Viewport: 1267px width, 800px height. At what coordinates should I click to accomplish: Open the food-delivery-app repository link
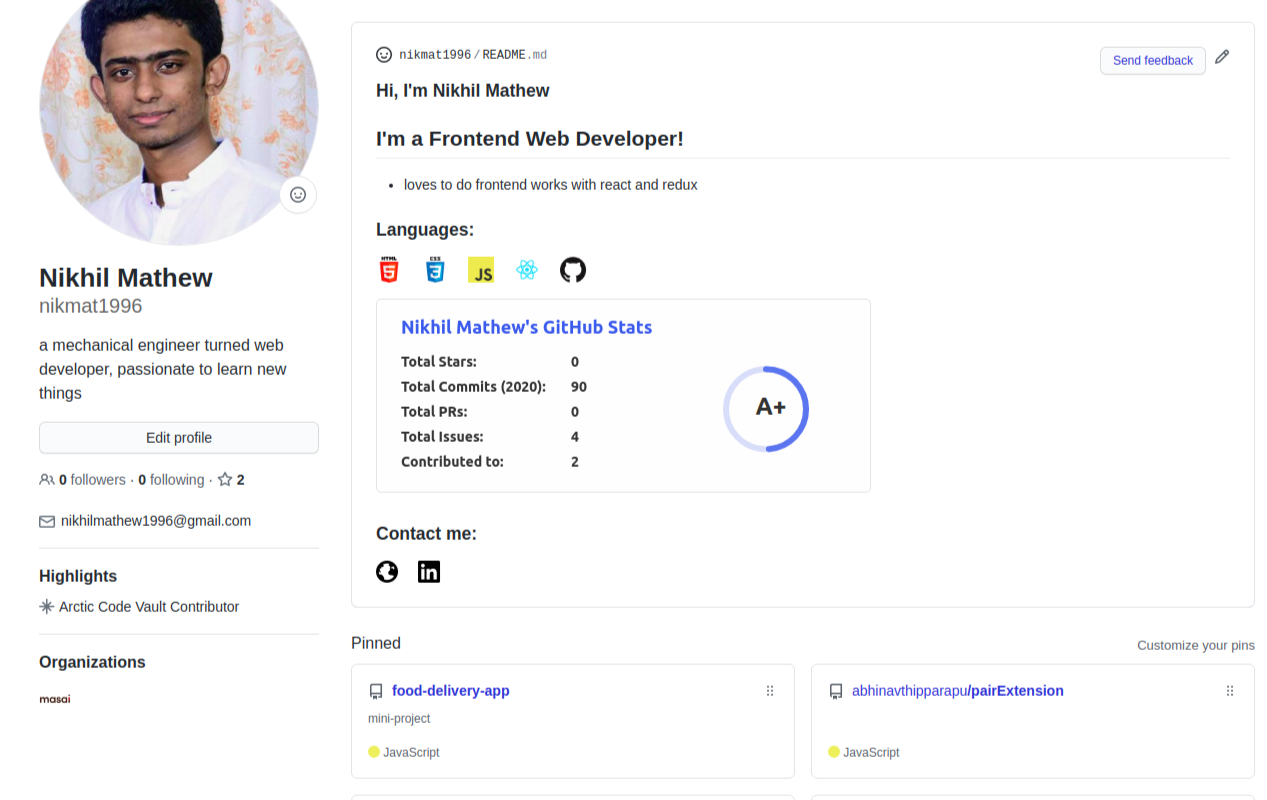[x=450, y=691]
